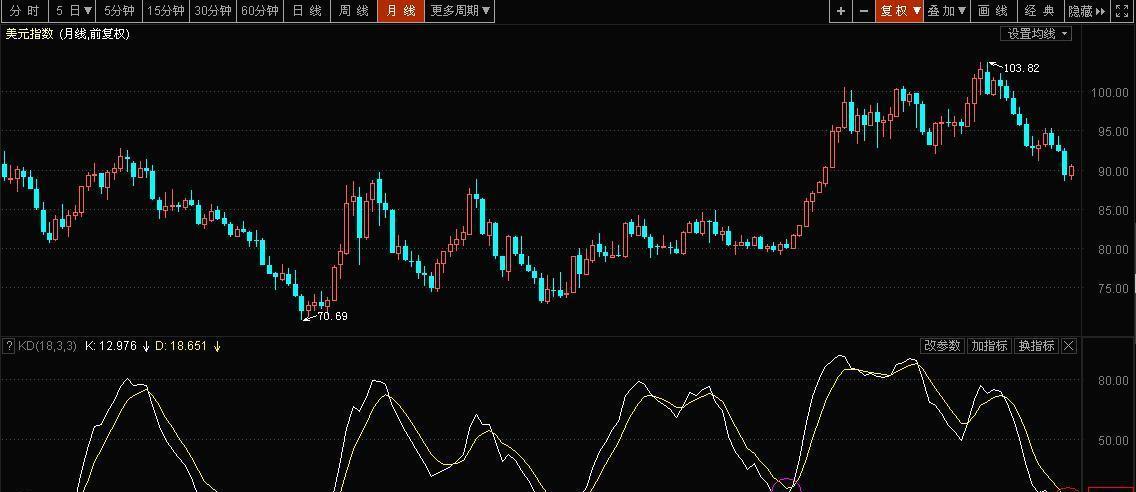Open the 复权 adjustment dropdown
Image resolution: width=1136 pixels, height=492 pixels.
tap(900, 11)
